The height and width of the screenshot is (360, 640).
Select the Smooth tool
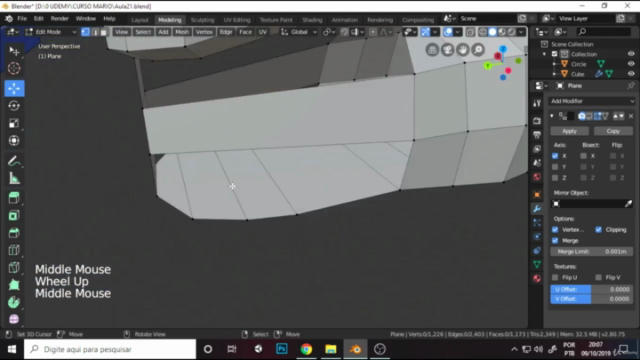(14, 319)
